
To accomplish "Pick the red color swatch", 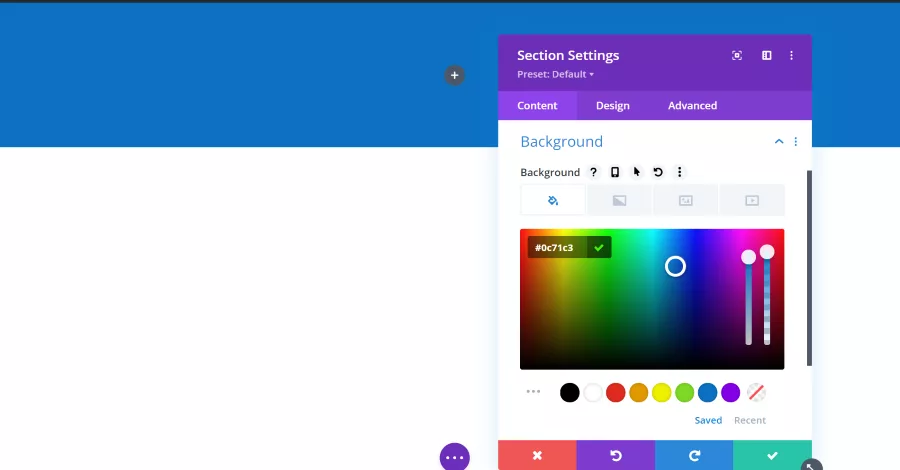I will tap(615, 393).
